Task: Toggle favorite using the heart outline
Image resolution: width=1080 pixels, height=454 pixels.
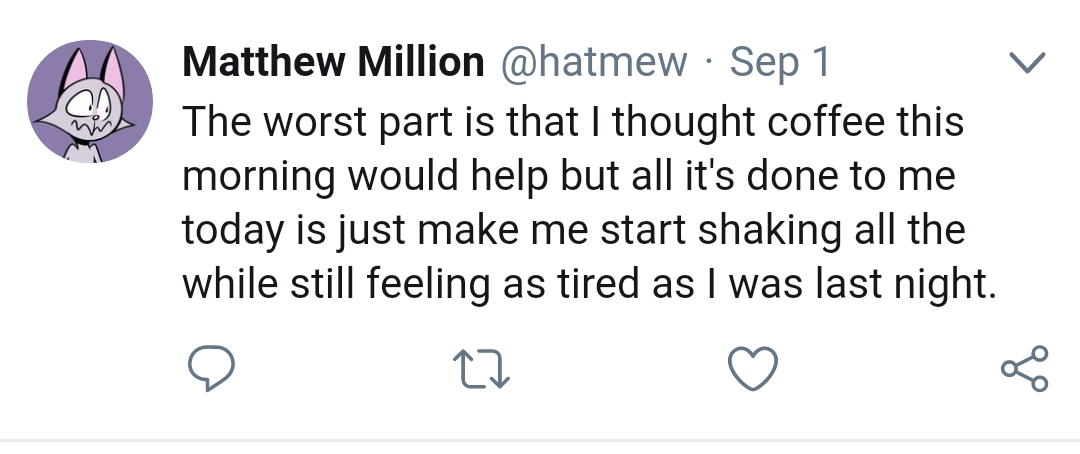Action: 753,371
